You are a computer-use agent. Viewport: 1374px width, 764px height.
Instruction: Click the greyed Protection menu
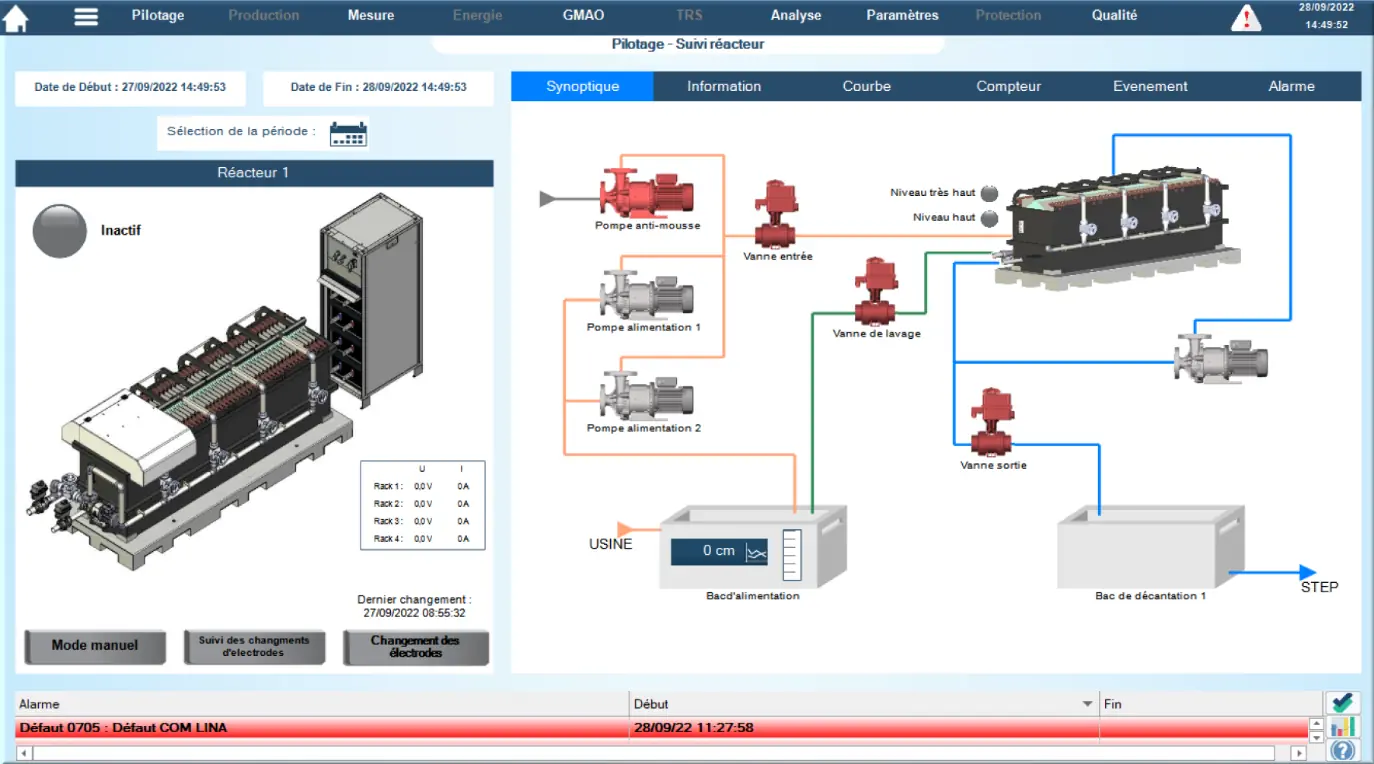1008,15
